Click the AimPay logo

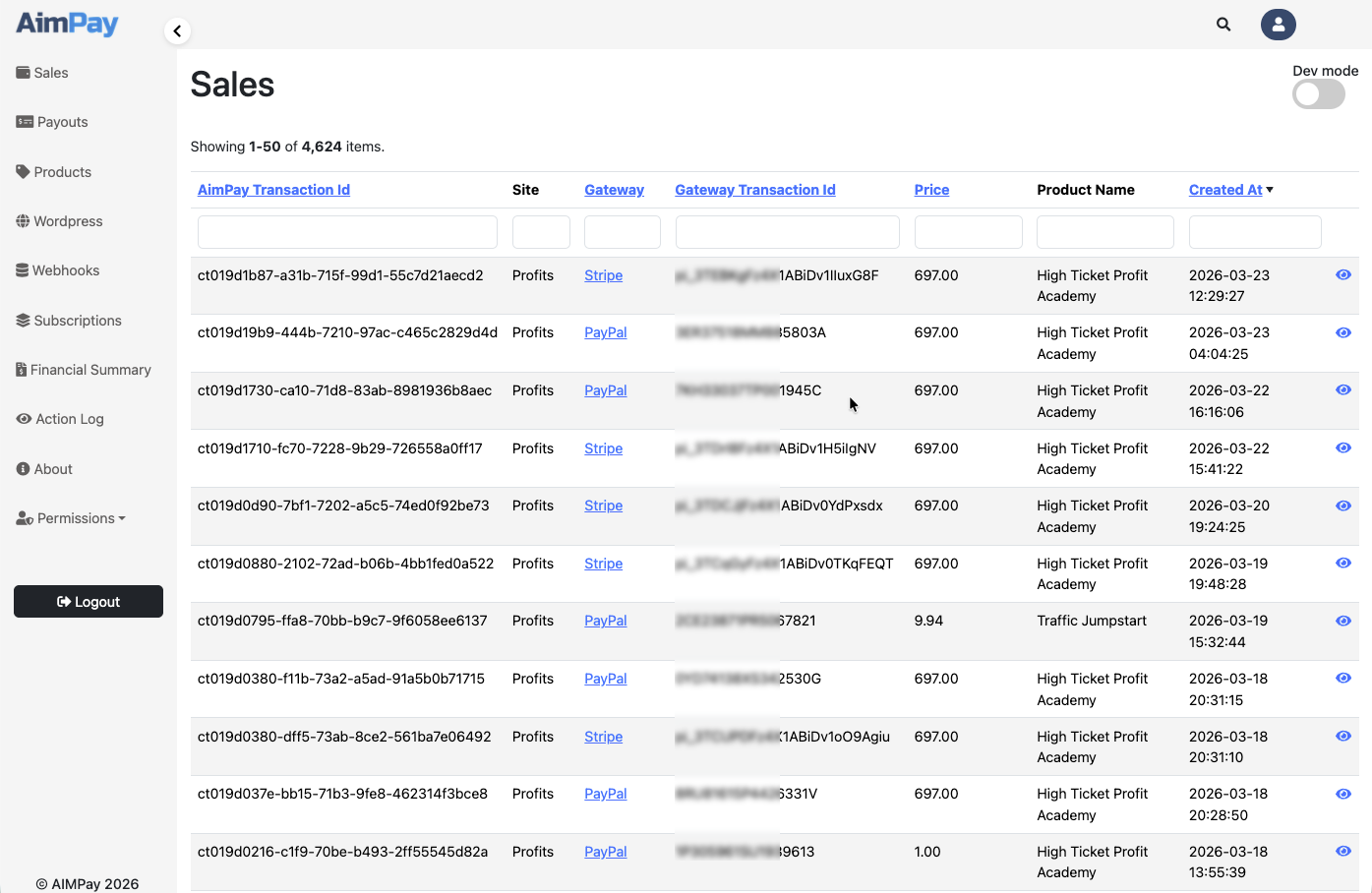tap(67, 23)
